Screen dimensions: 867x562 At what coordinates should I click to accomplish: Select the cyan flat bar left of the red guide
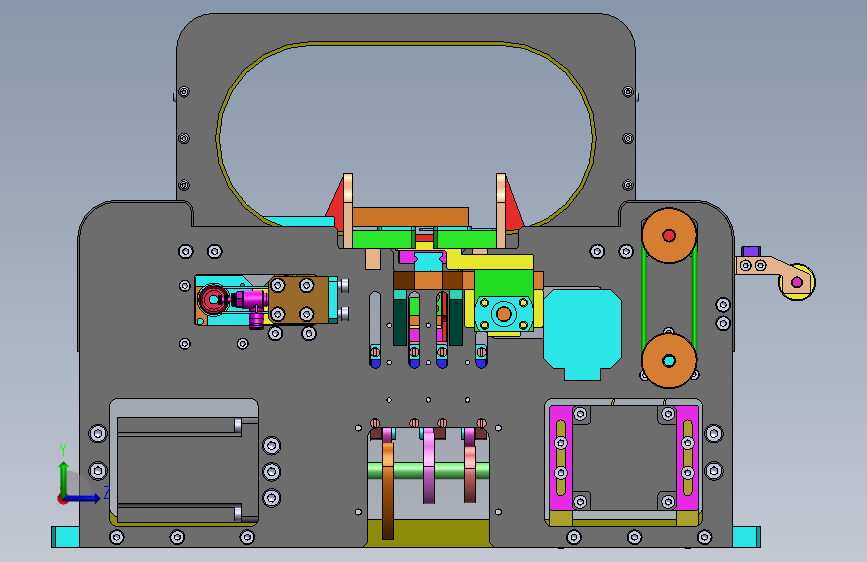click(x=299, y=221)
